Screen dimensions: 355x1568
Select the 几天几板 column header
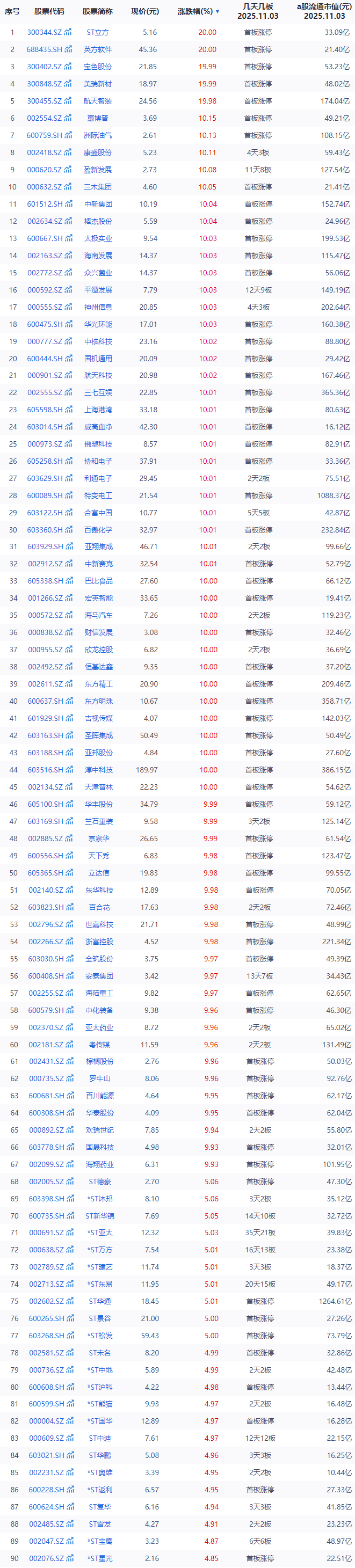click(258, 11)
